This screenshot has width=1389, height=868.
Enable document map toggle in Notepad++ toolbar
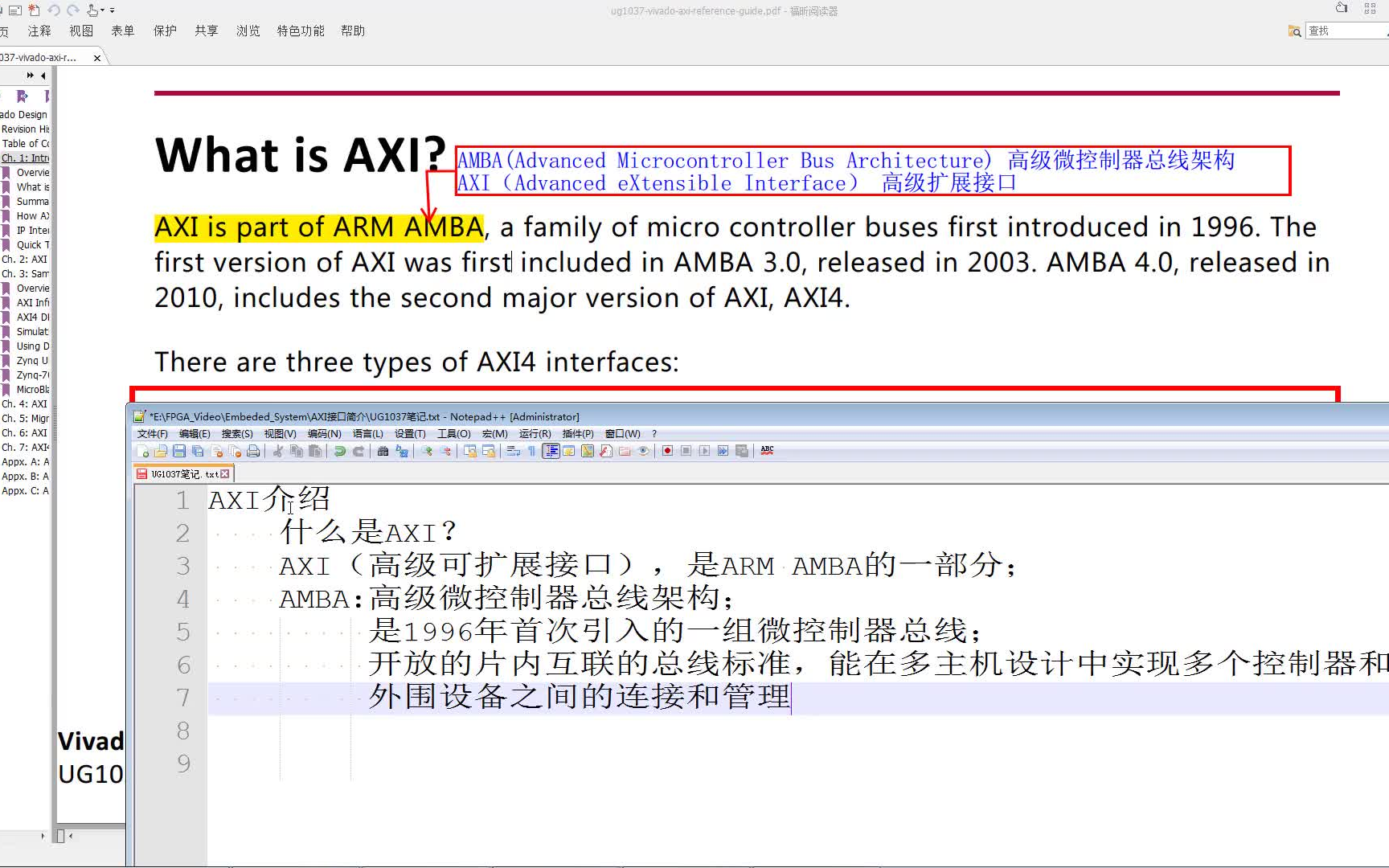551,451
